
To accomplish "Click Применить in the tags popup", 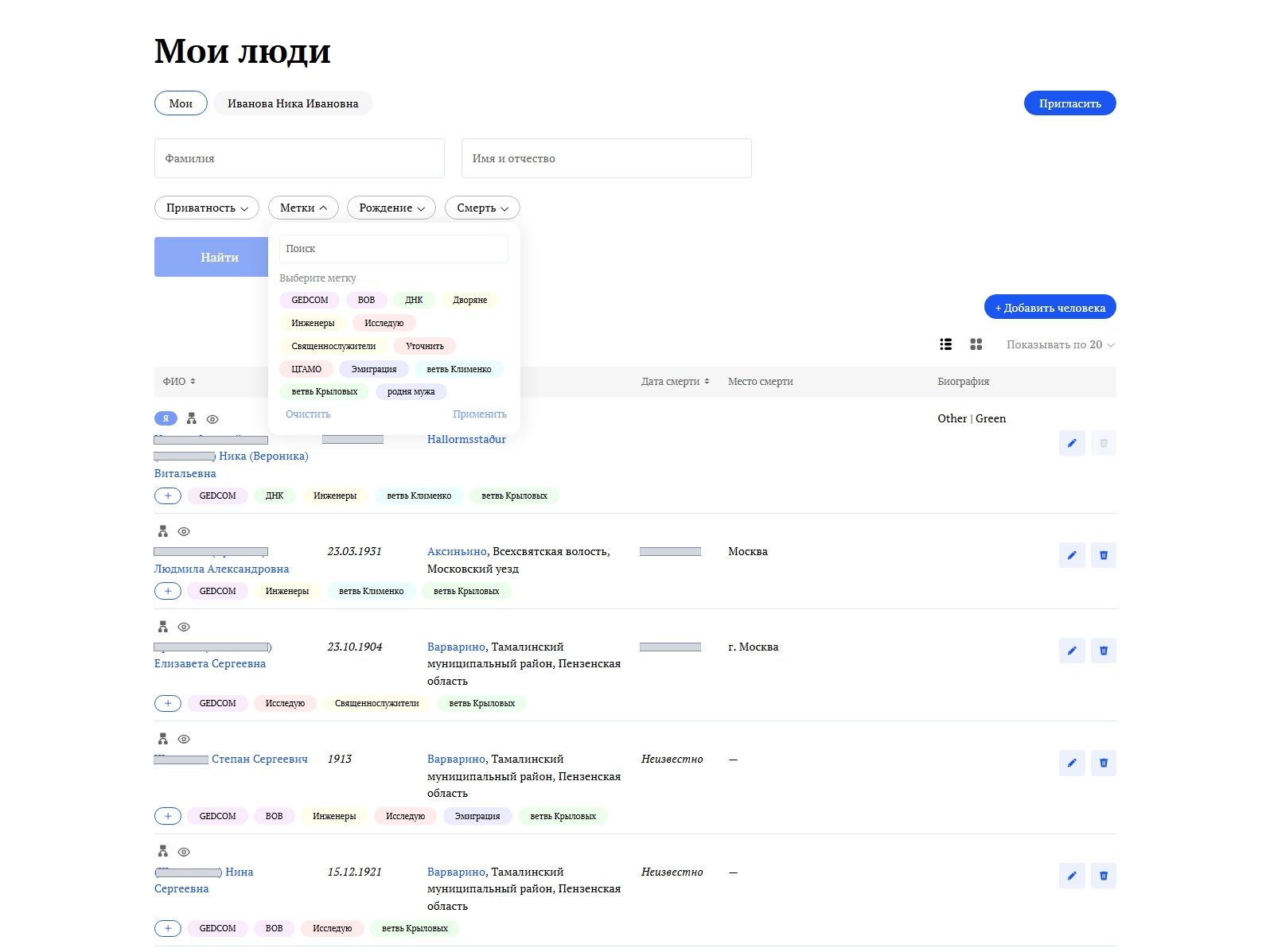I will pos(479,414).
